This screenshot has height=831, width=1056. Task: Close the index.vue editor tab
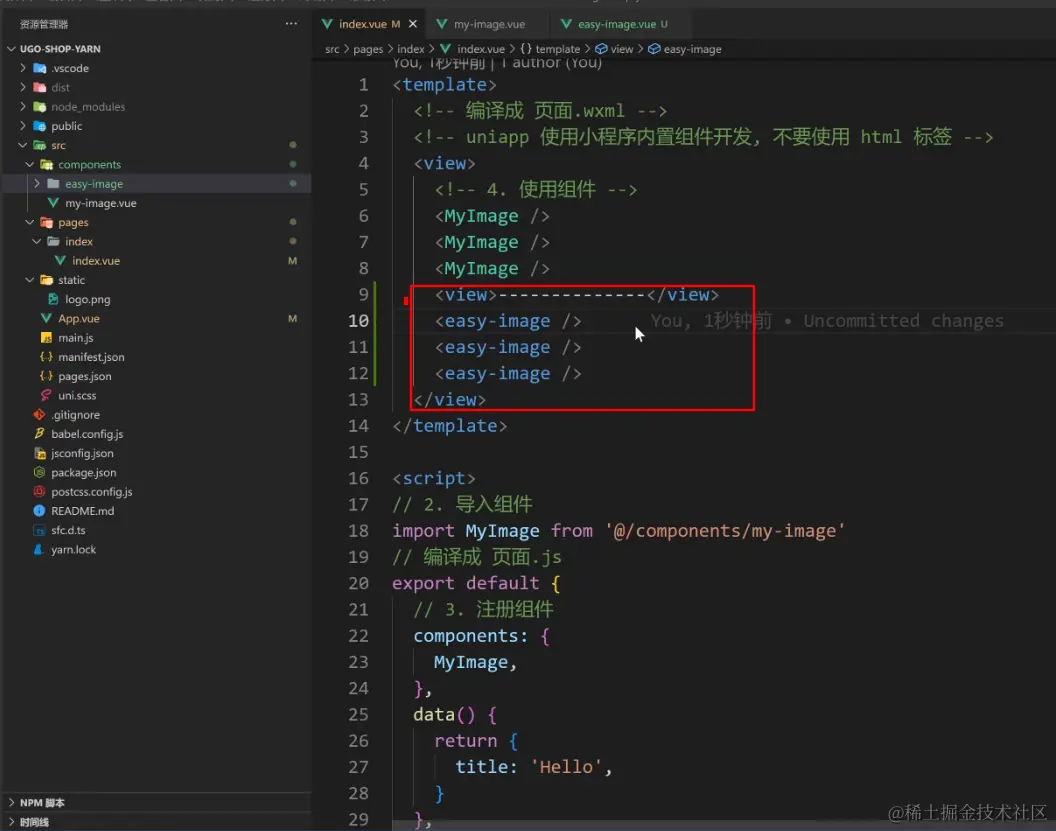413,24
